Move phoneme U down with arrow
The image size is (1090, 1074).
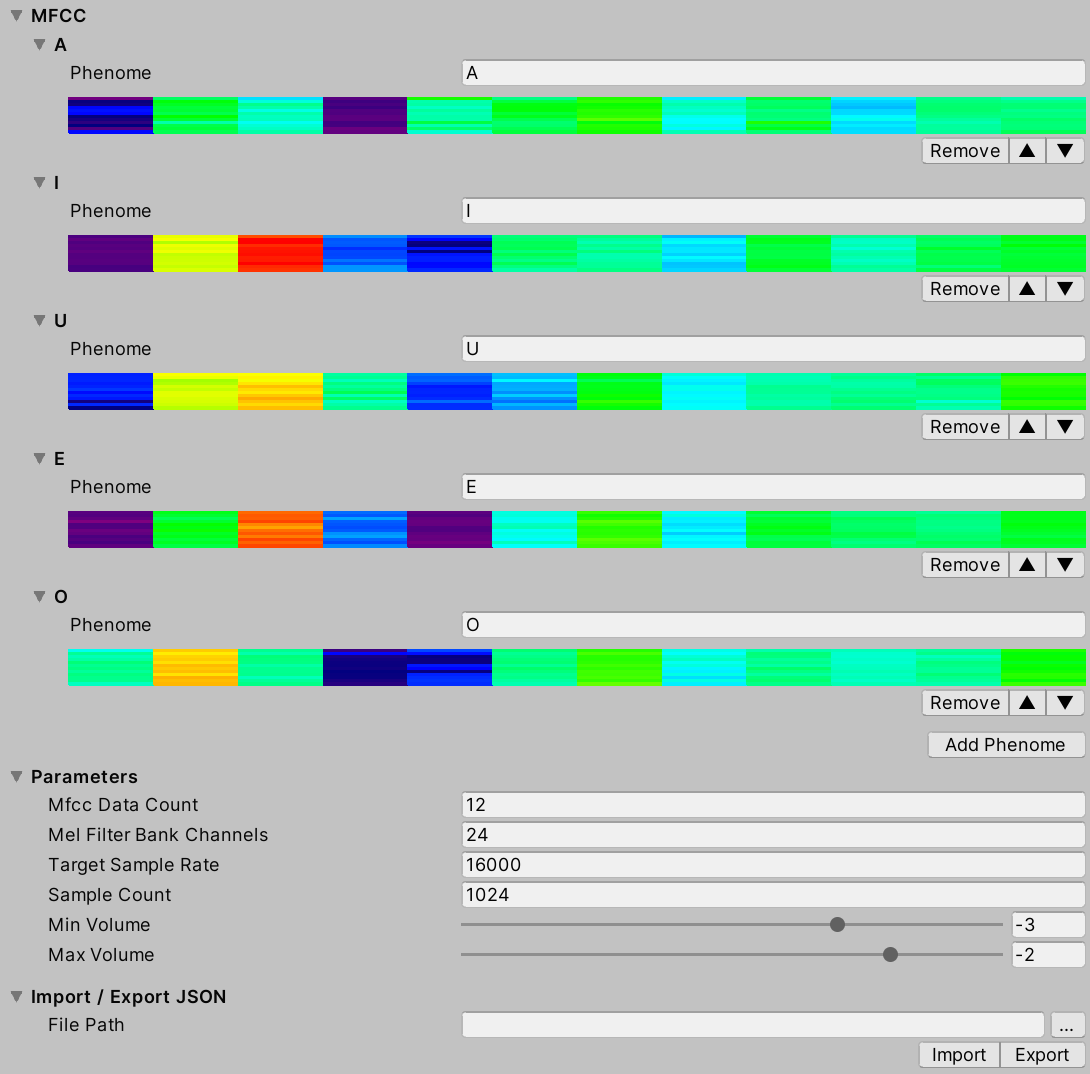[x=1065, y=427]
